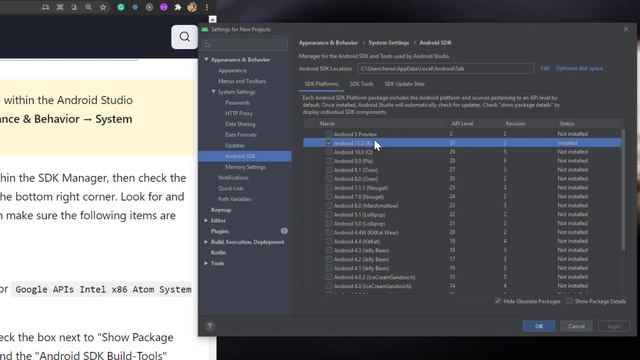
Task: Uncheck the Android 11.0 (R) checkbox
Action: tap(329, 143)
